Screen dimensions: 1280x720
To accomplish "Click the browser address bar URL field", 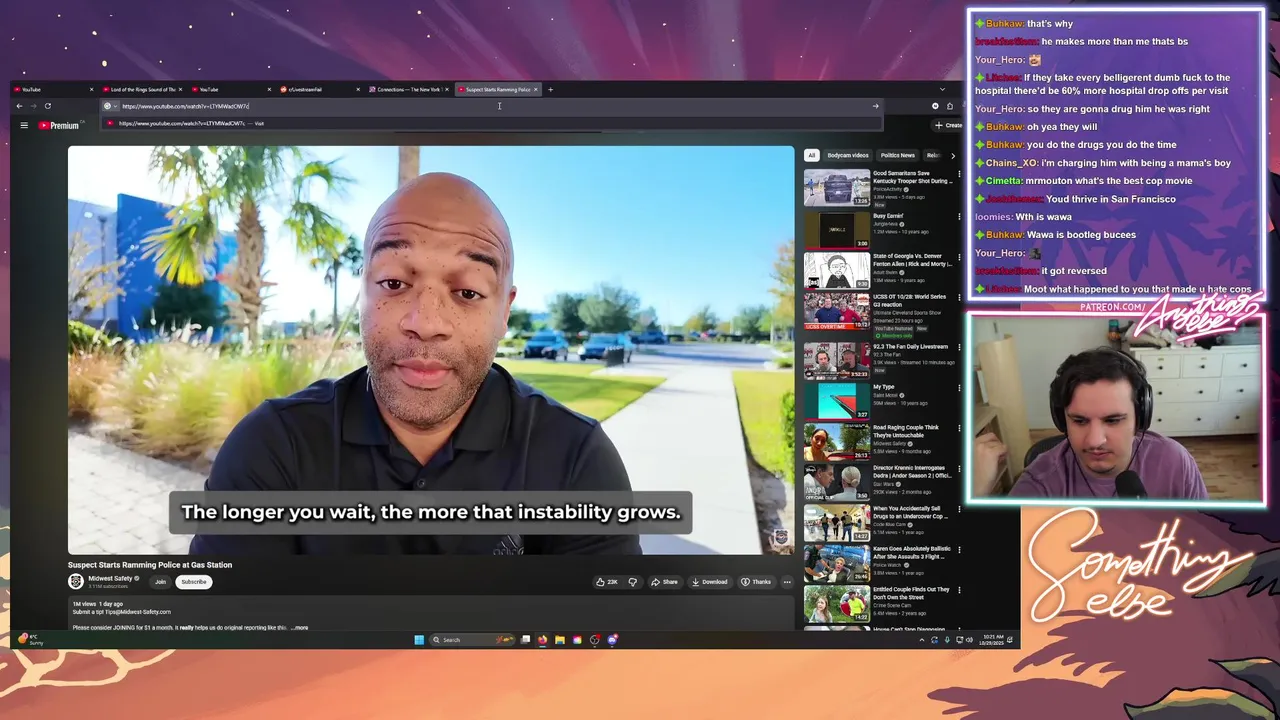I will tap(490, 106).
